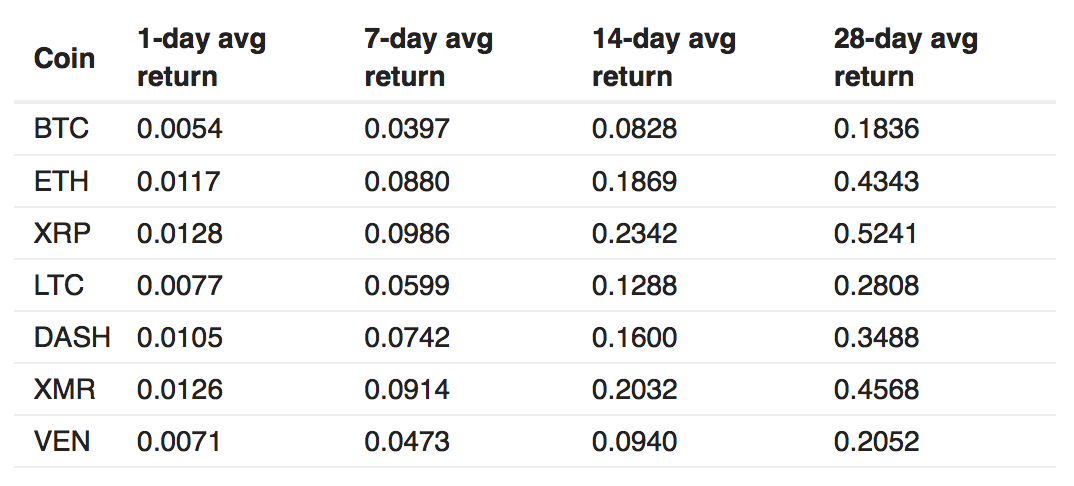This screenshot has width=1074, height=486.
Task: Click the XMR row label
Action: point(65,389)
